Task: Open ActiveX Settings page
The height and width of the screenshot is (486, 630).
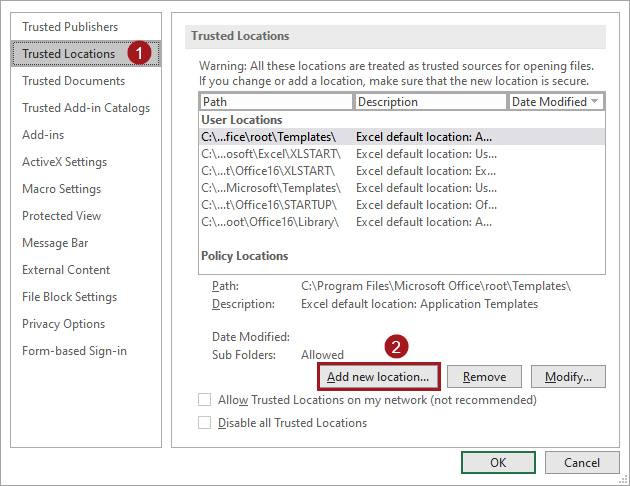Action: pyautogui.click(x=64, y=162)
